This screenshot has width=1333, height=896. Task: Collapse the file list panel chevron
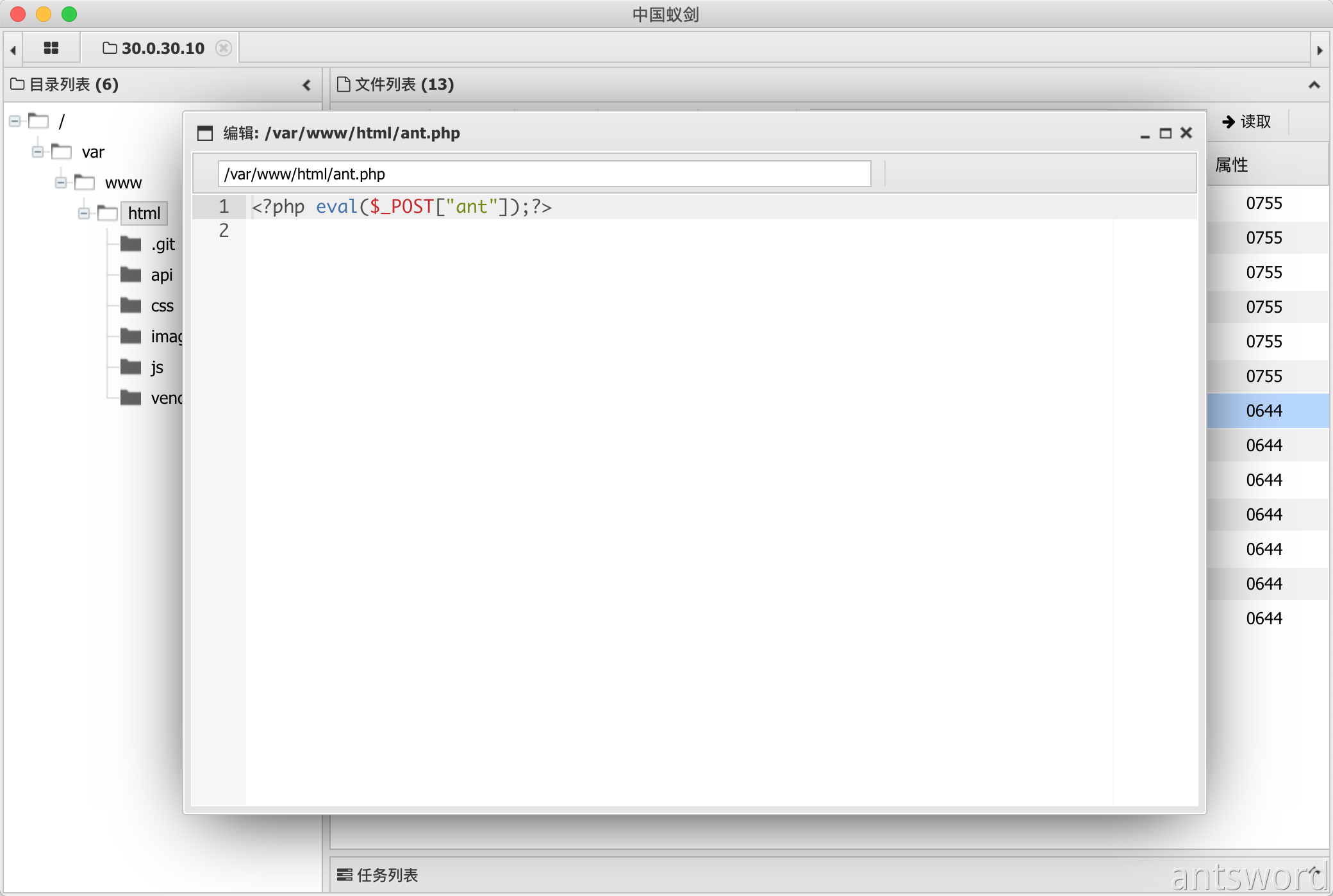click(1314, 85)
